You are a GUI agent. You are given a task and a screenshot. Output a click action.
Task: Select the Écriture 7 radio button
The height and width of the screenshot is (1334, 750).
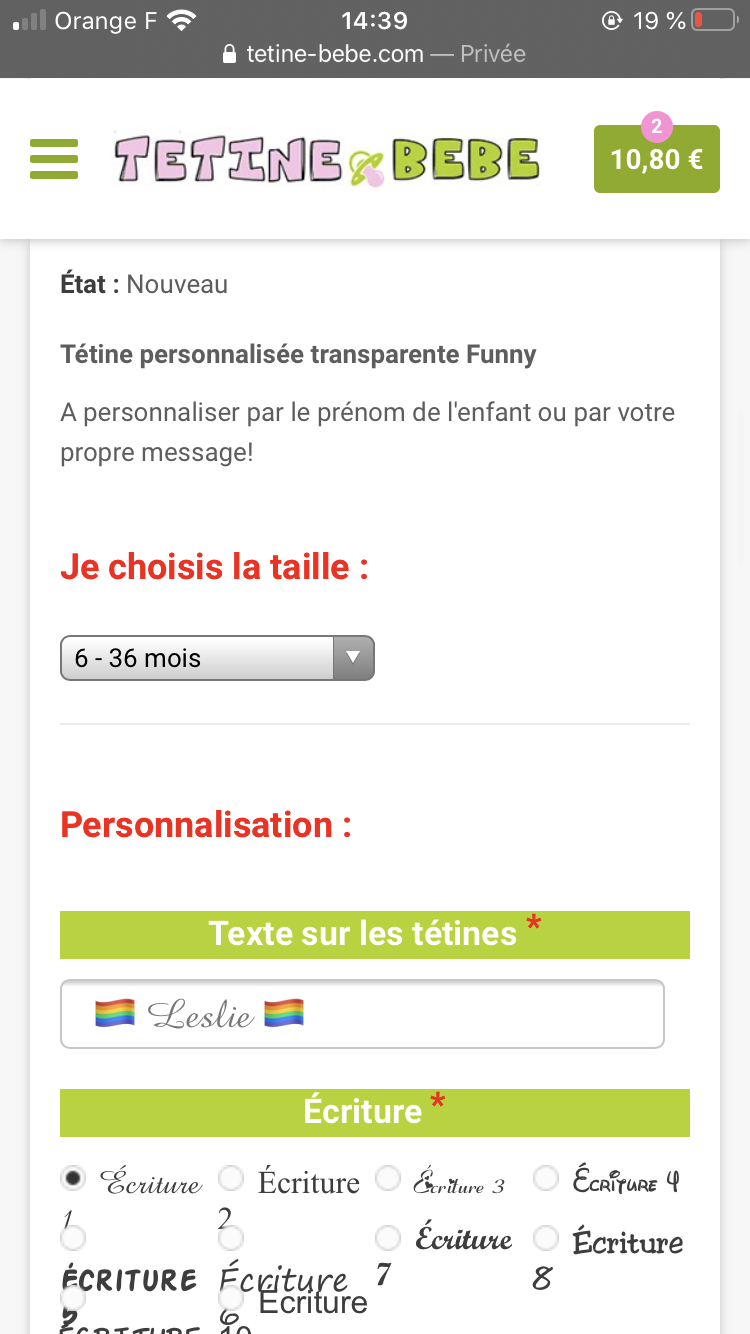[x=388, y=1239]
